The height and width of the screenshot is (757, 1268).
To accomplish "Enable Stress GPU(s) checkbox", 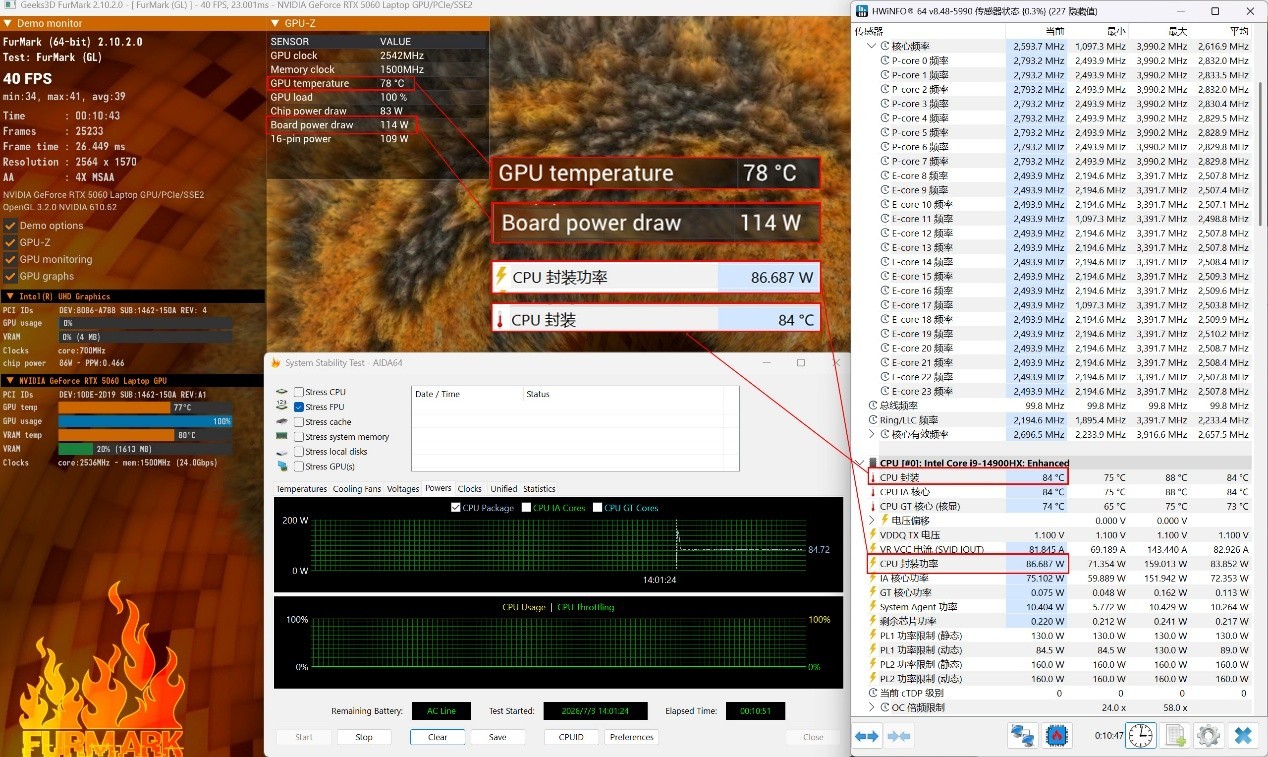I will coord(299,467).
